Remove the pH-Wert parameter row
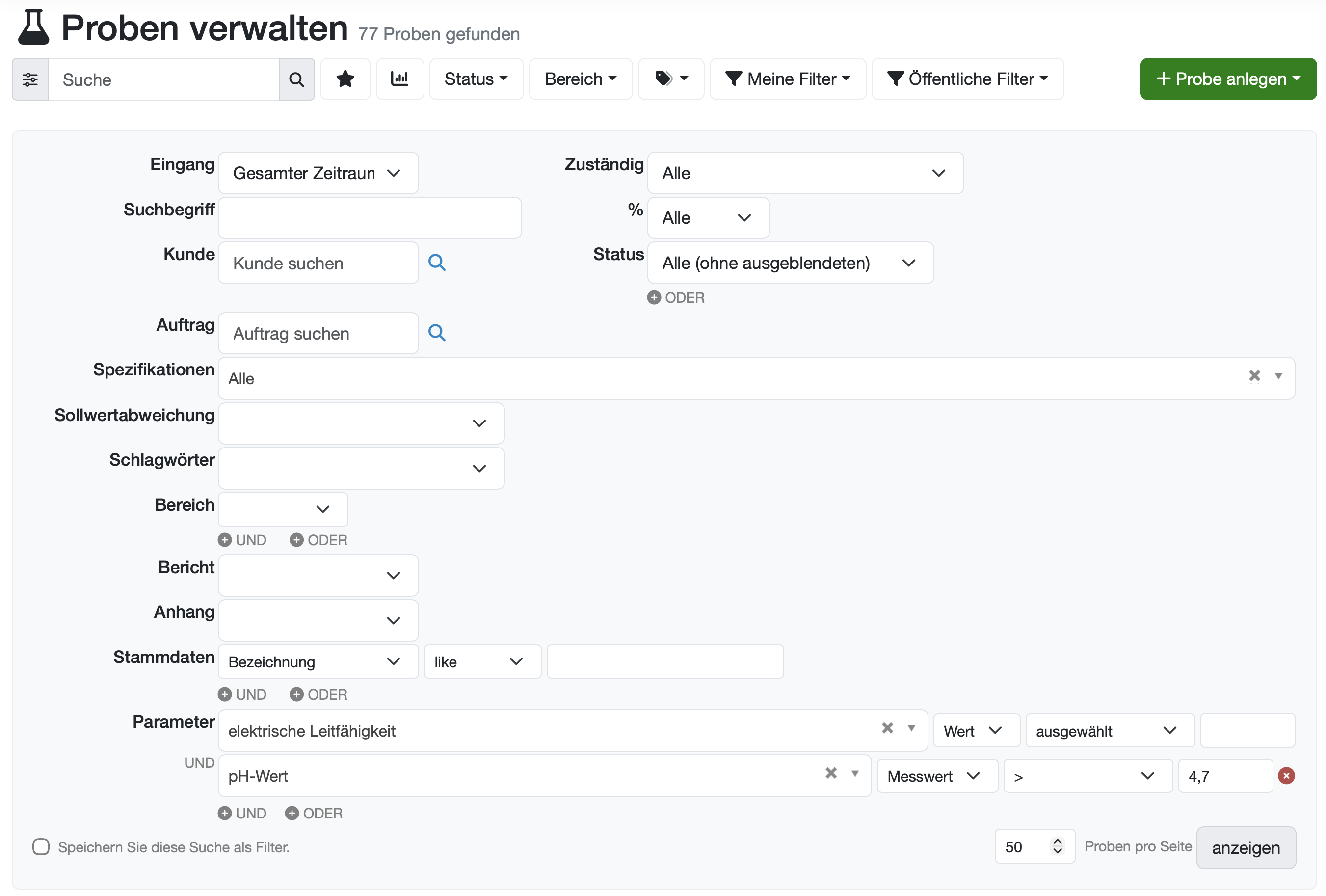1326x896 pixels. (x=1285, y=776)
